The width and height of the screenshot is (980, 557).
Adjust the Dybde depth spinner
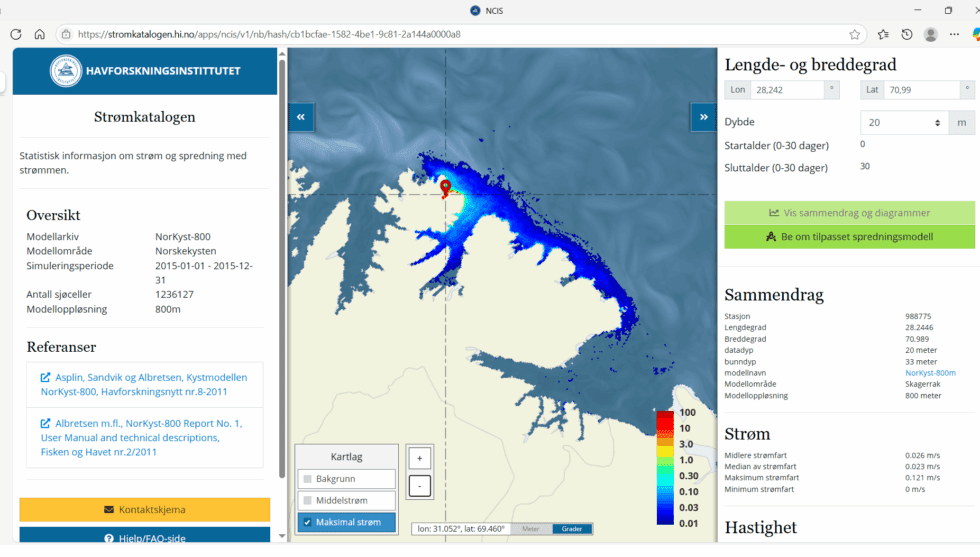(937, 122)
